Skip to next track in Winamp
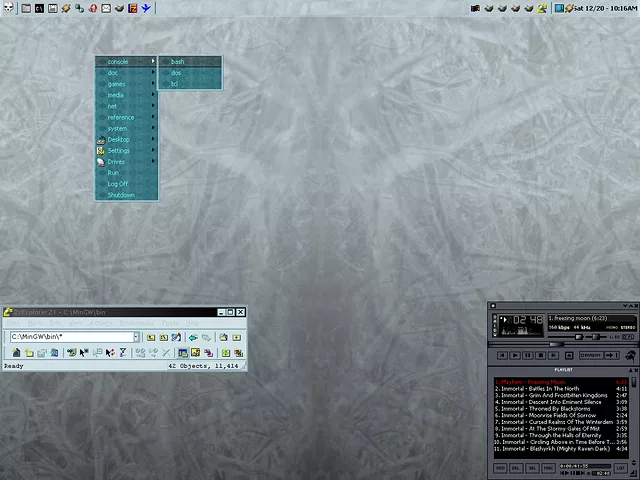Screen dimensions: 640x480 (554, 355)
